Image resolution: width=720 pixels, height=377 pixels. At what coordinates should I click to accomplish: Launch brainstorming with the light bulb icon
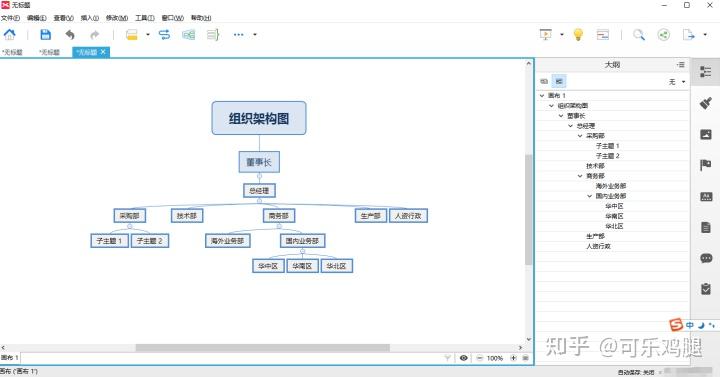pyautogui.click(x=578, y=34)
